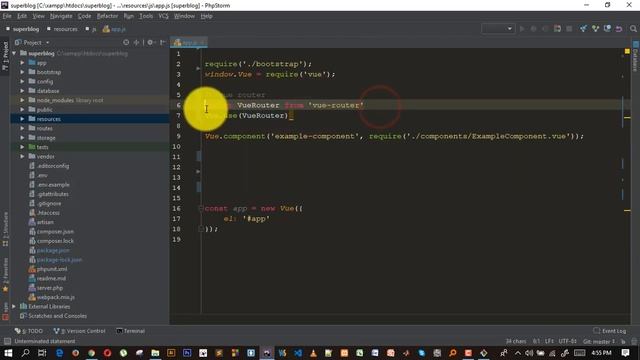Open the Code menu
The height and width of the screenshot is (360, 640).
click(x=84, y=16)
